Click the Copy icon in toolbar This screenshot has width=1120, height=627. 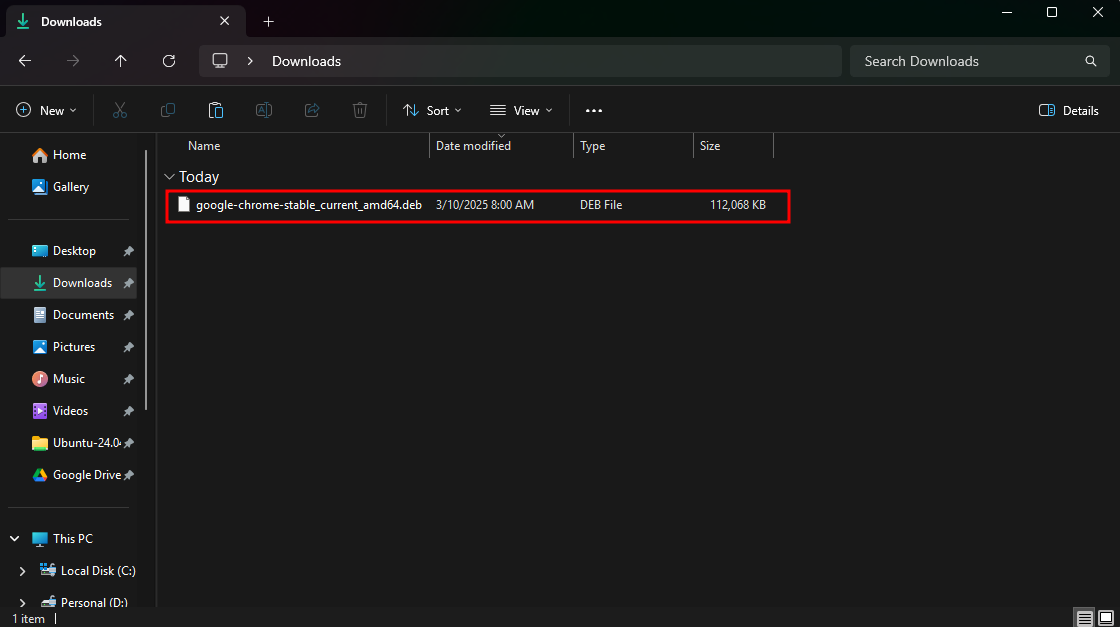coord(168,111)
